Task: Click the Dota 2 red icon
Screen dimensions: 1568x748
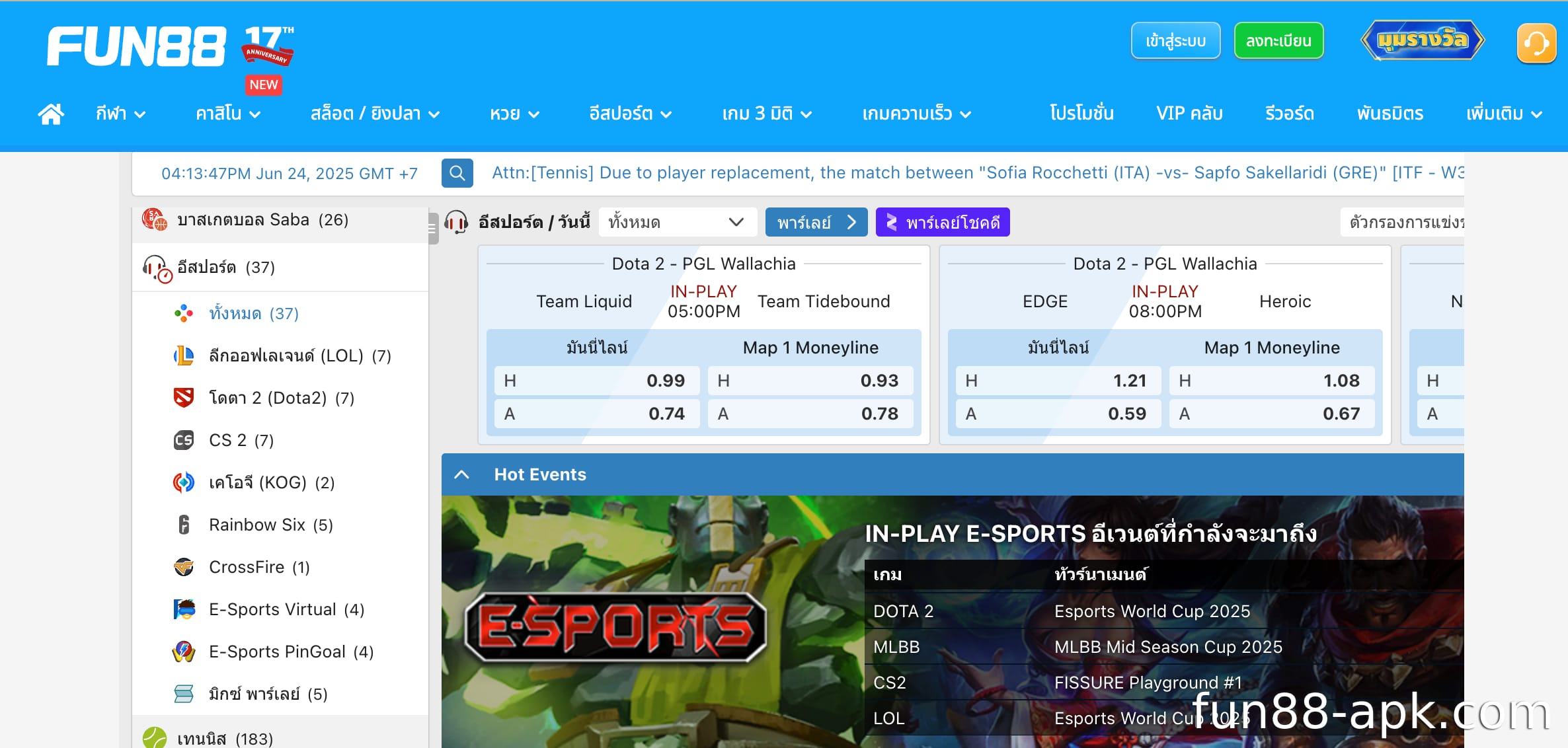Action: point(184,398)
